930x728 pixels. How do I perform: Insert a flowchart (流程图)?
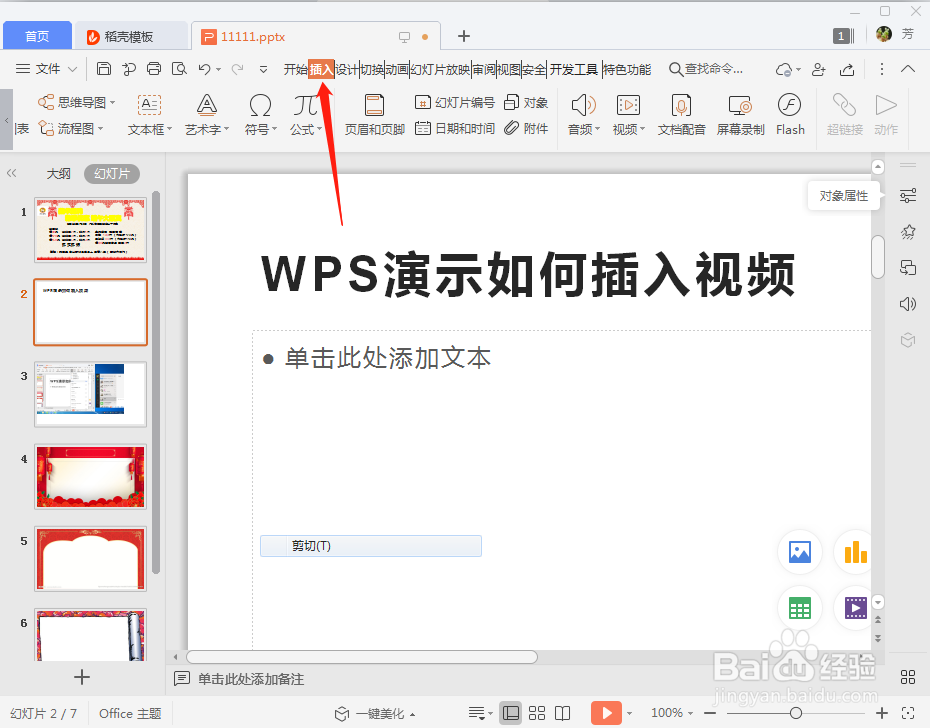point(71,128)
